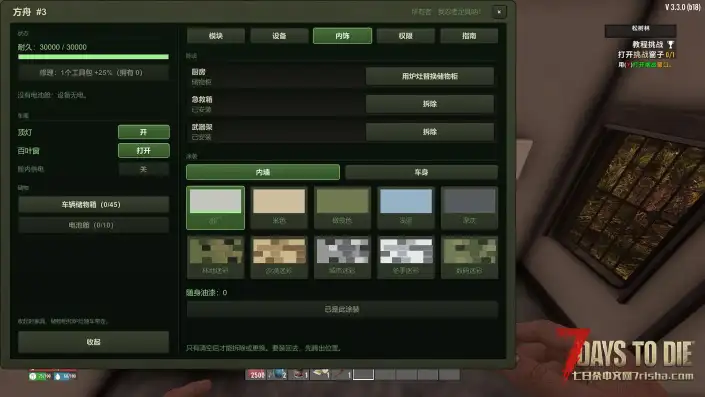
Task: Toggle the 百叶窗 switch showing 打开
Action: point(144,151)
